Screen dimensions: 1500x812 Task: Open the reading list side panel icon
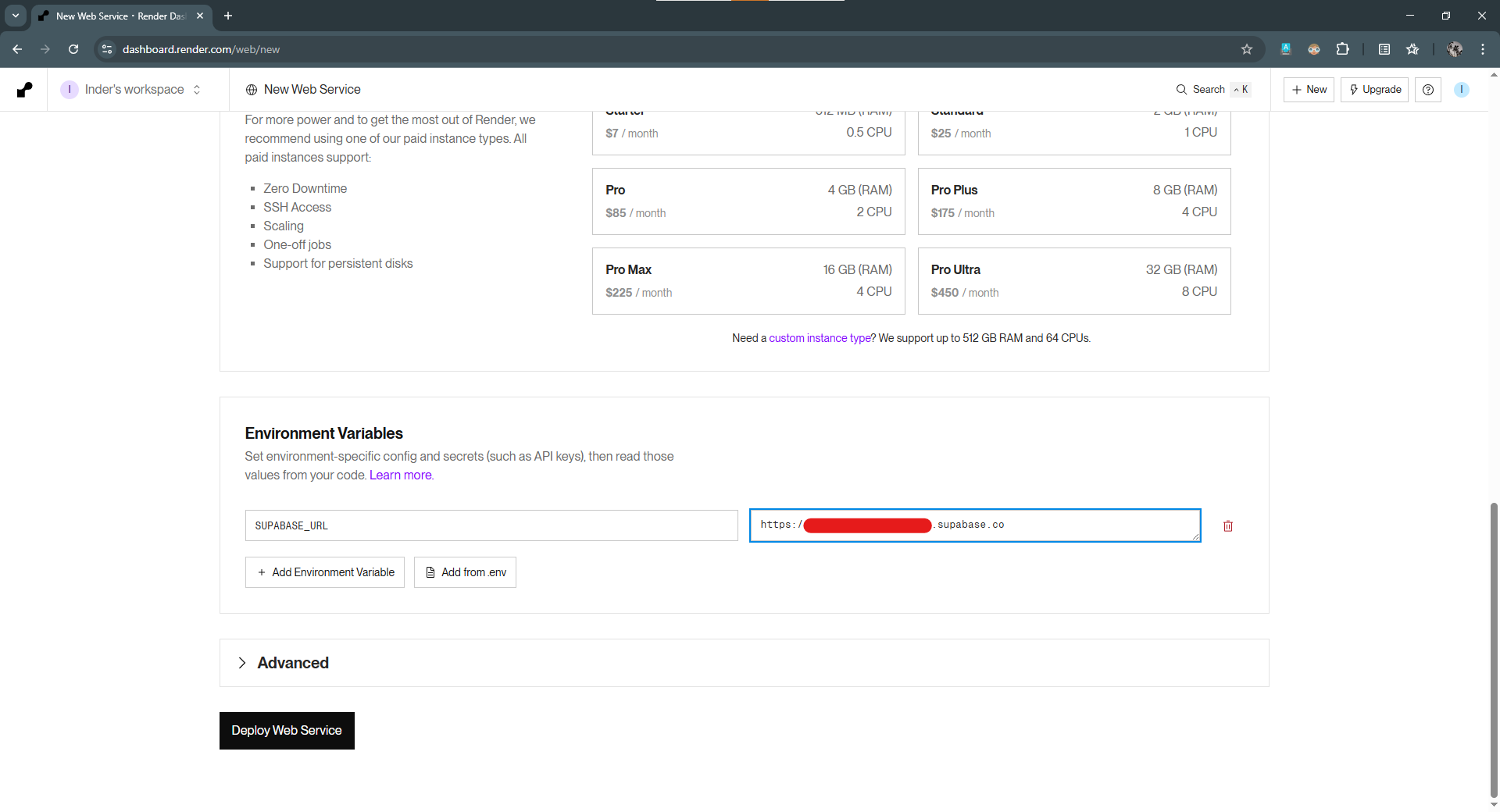pyautogui.click(x=1384, y=49)
